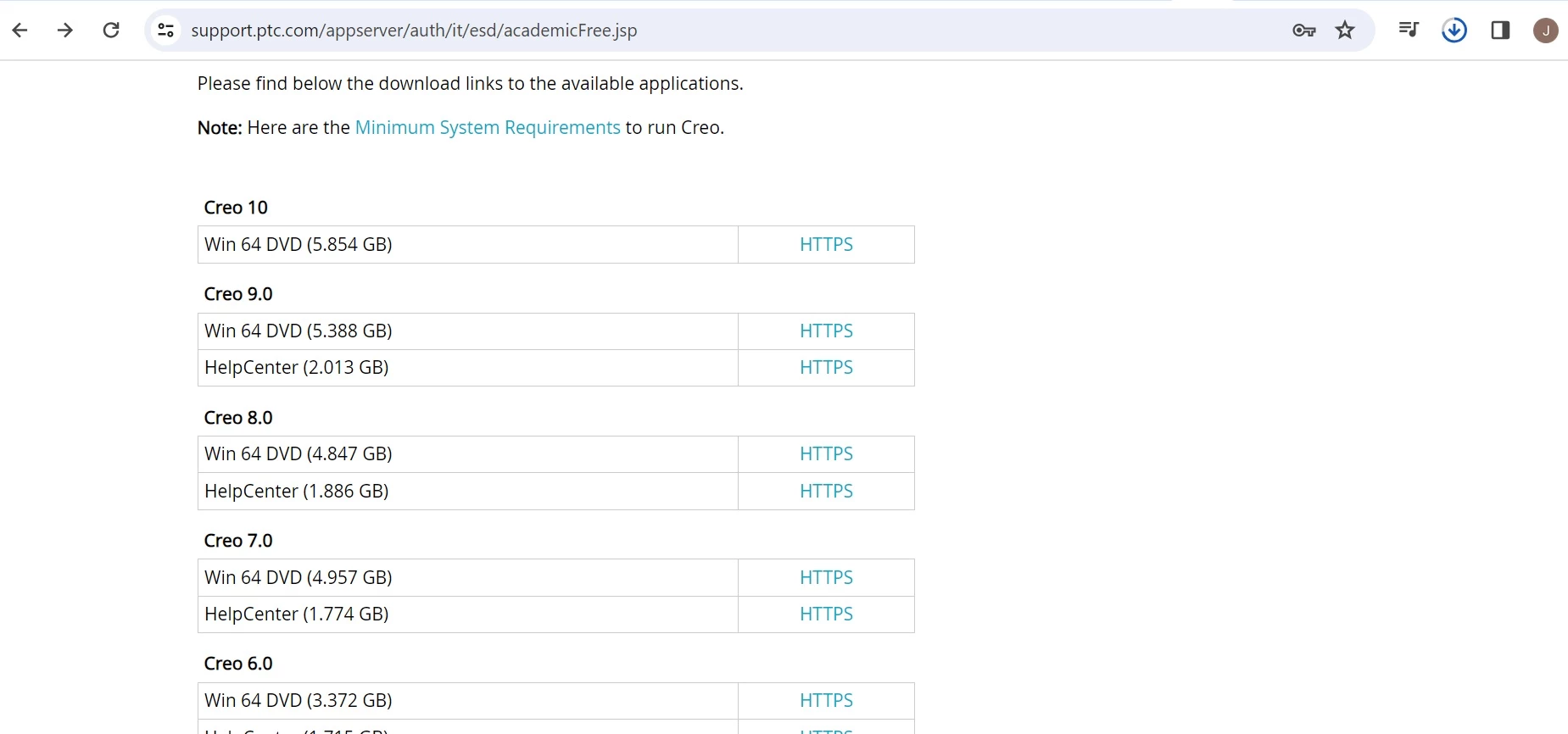
Task: Open saved passwords key icon
Action: coord(1303,31)
